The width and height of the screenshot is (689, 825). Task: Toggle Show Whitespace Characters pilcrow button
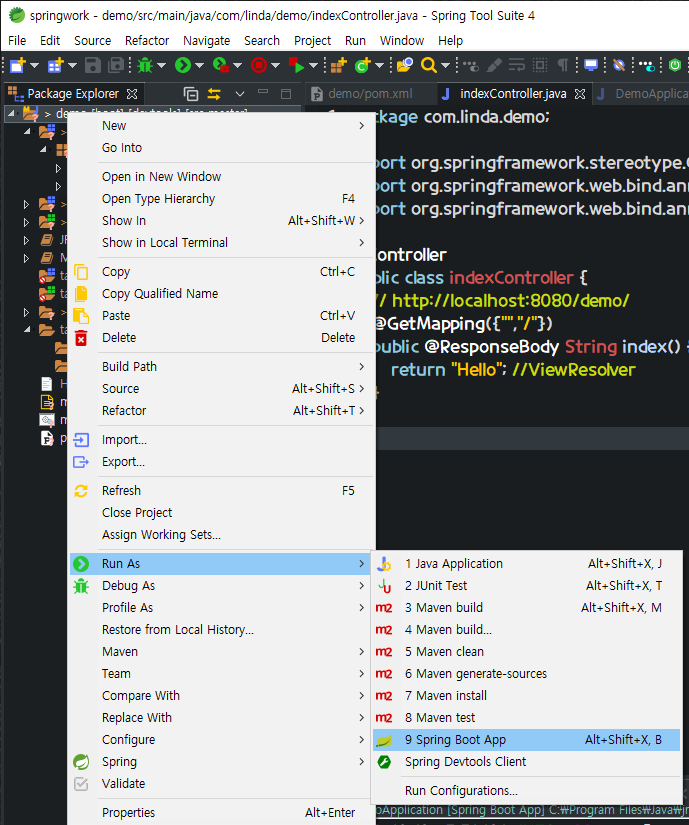pos(563,65)
